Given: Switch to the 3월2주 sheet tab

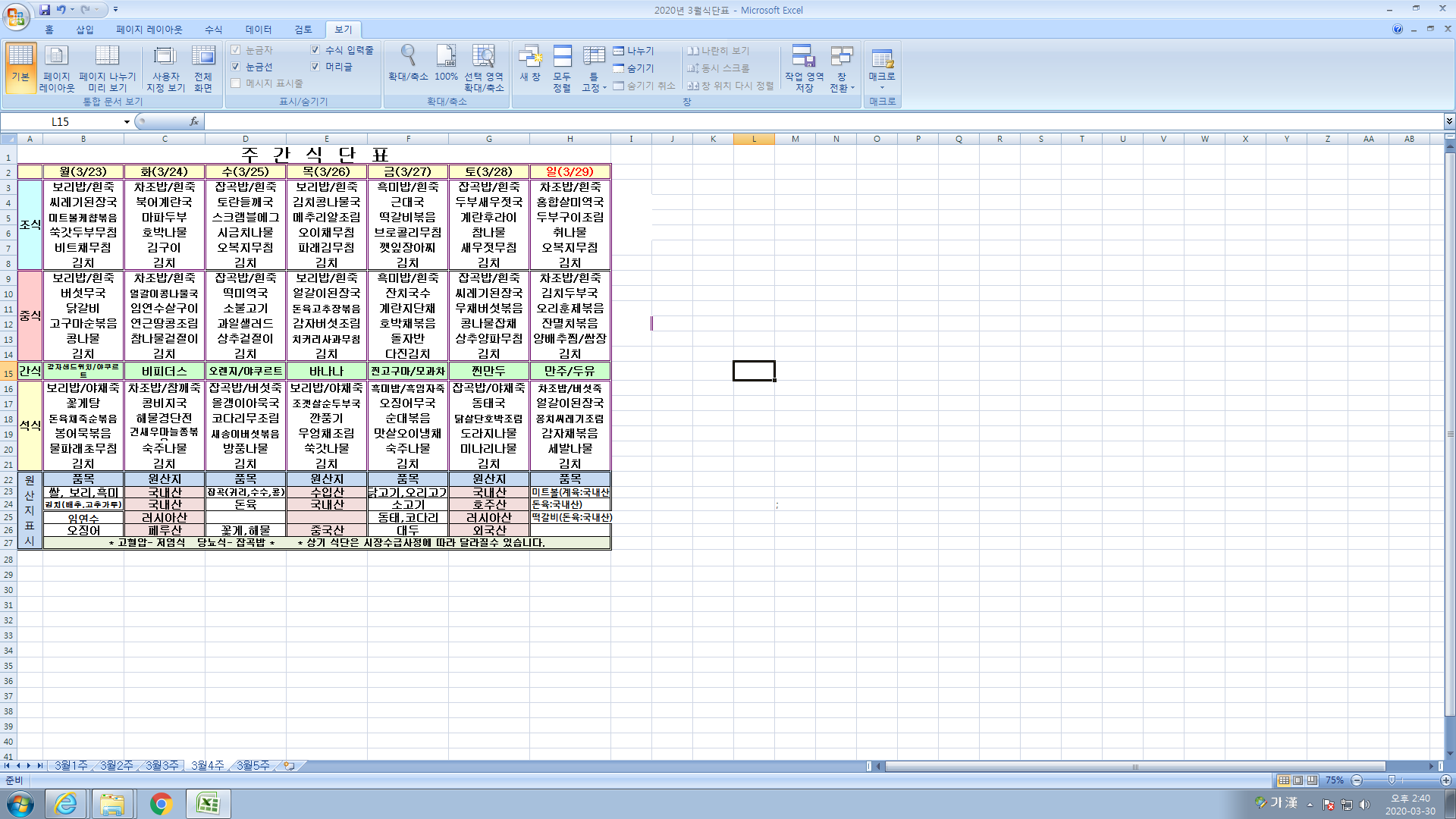Looking at the screenshot, I should 116,766.
